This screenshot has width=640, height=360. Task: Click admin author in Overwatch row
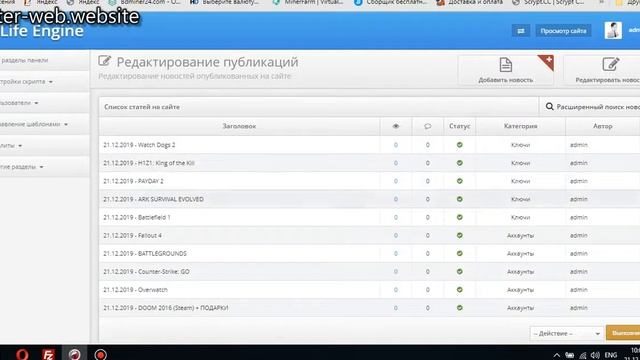(579, 290)
